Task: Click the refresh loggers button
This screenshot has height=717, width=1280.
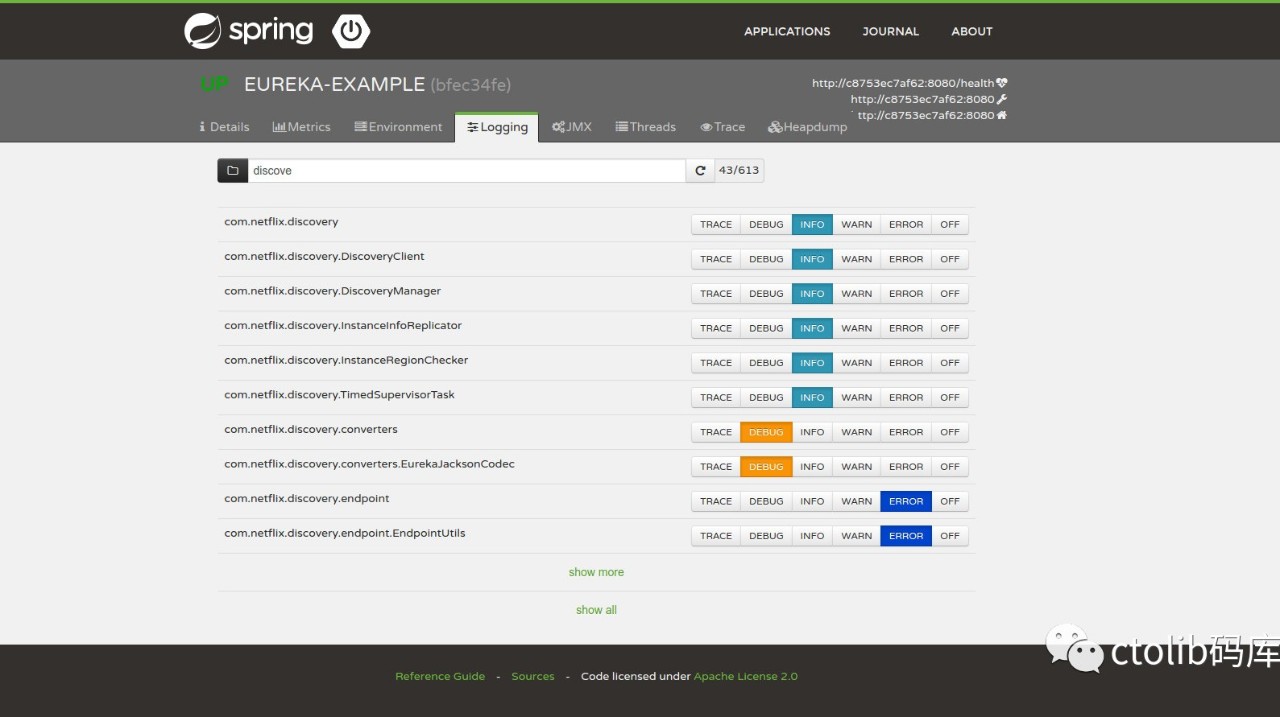Action: tap(700, 170)
